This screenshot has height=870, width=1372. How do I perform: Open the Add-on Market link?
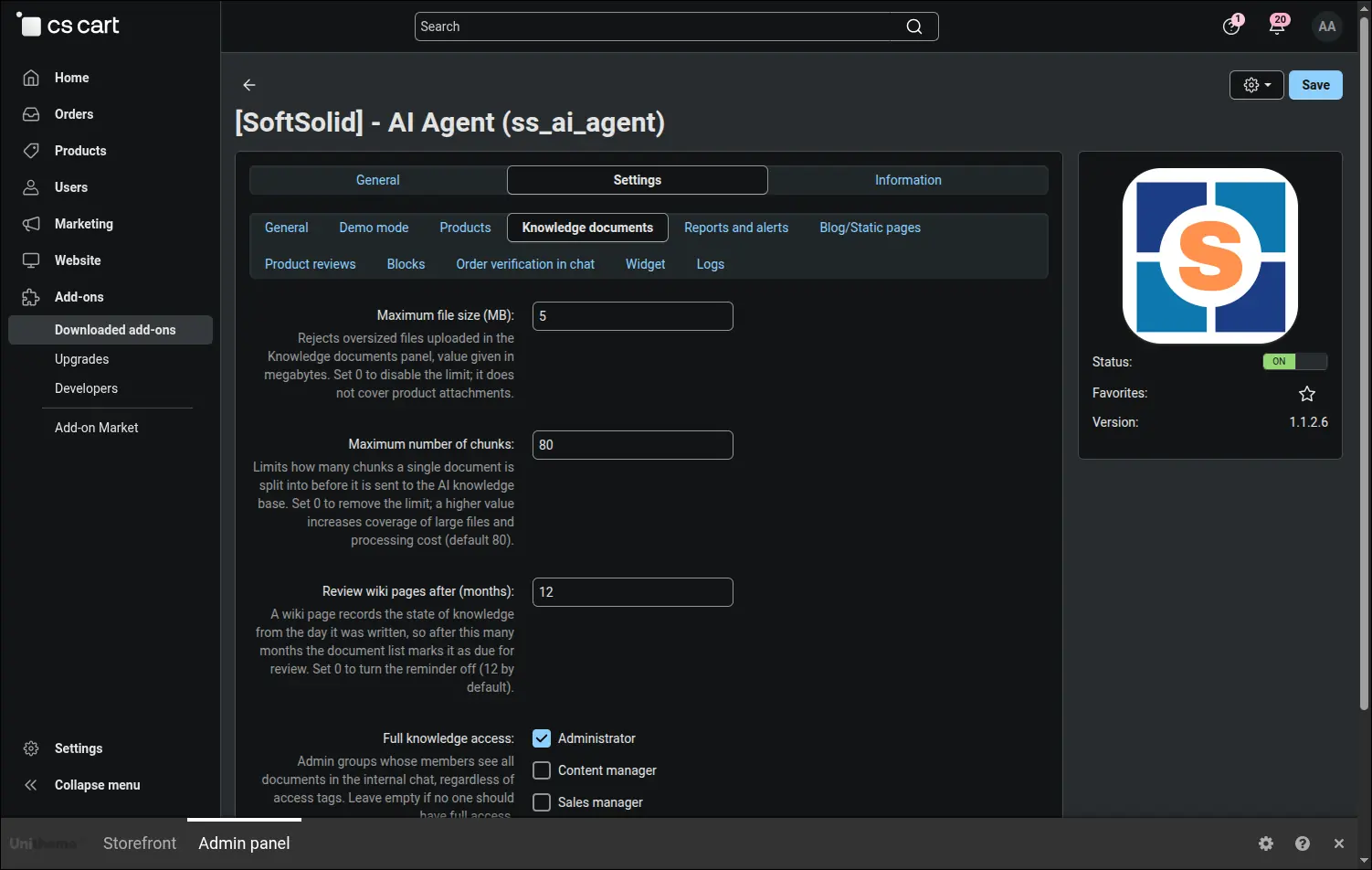pyautogui.click(x=96, y=428)
